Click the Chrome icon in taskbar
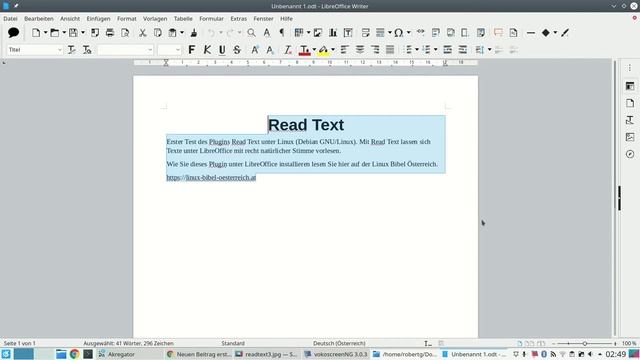The width and height of the screenshot is (640, 360). (74, 354)
